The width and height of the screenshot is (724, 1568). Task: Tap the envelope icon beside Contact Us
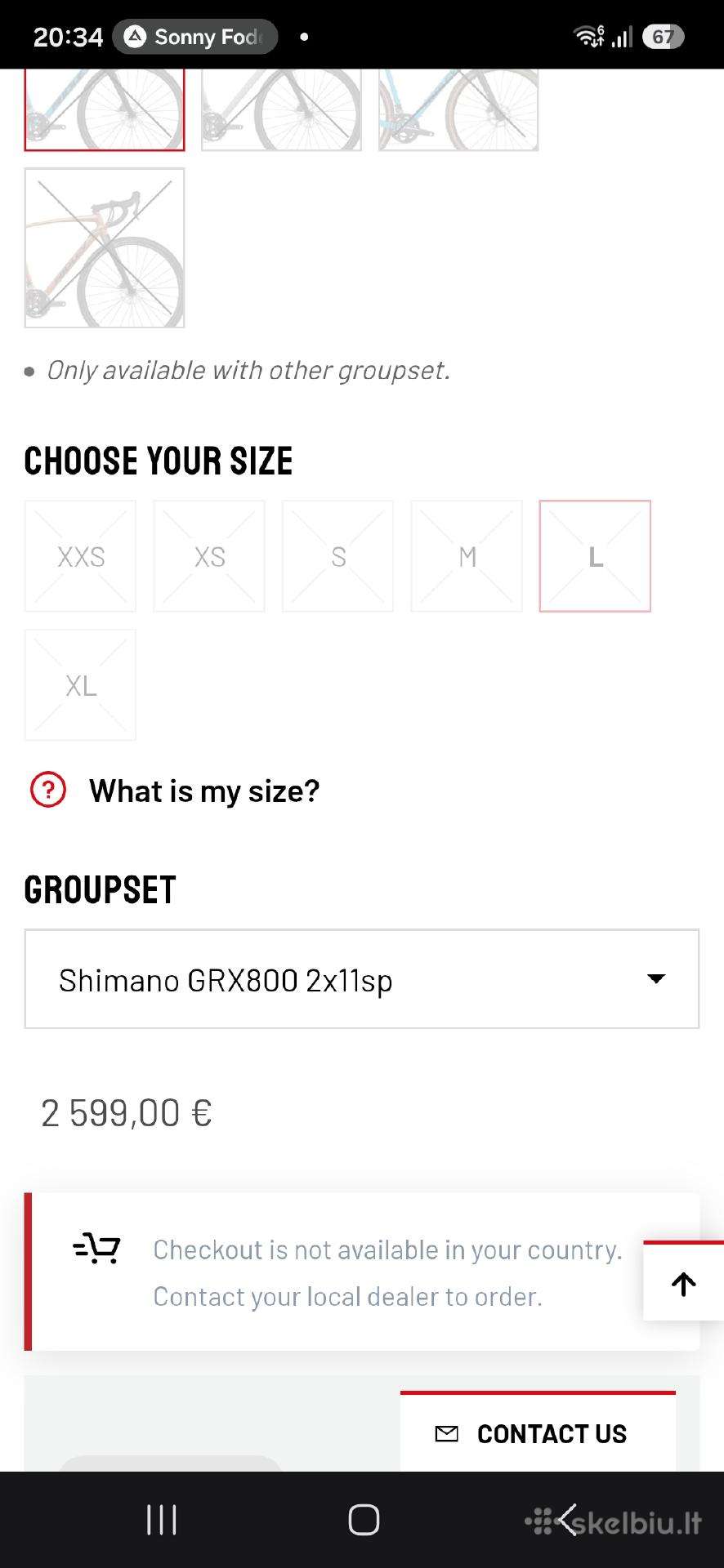point(446,1433)
